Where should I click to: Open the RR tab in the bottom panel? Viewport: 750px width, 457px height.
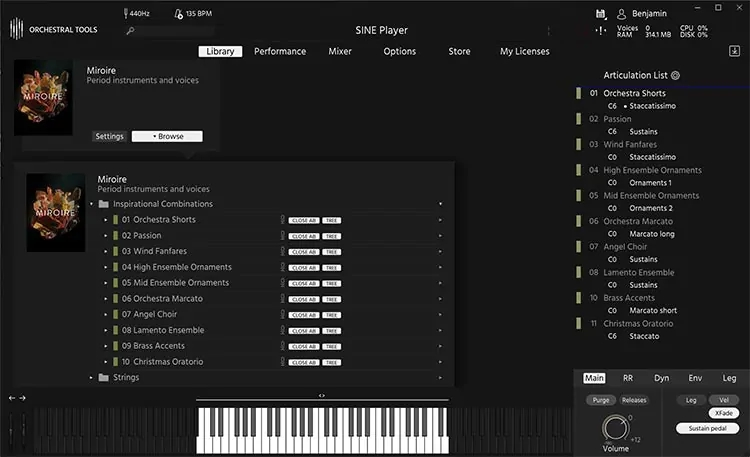coord(628,378)
